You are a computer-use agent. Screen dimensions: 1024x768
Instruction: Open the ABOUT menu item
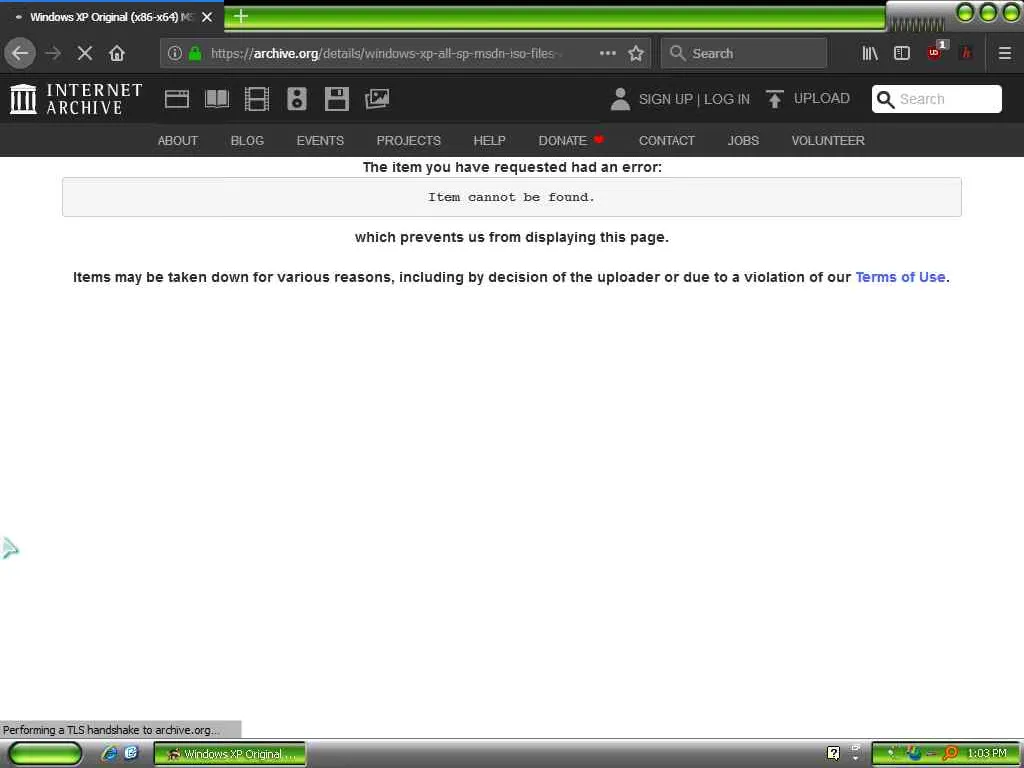pos(178,140)
